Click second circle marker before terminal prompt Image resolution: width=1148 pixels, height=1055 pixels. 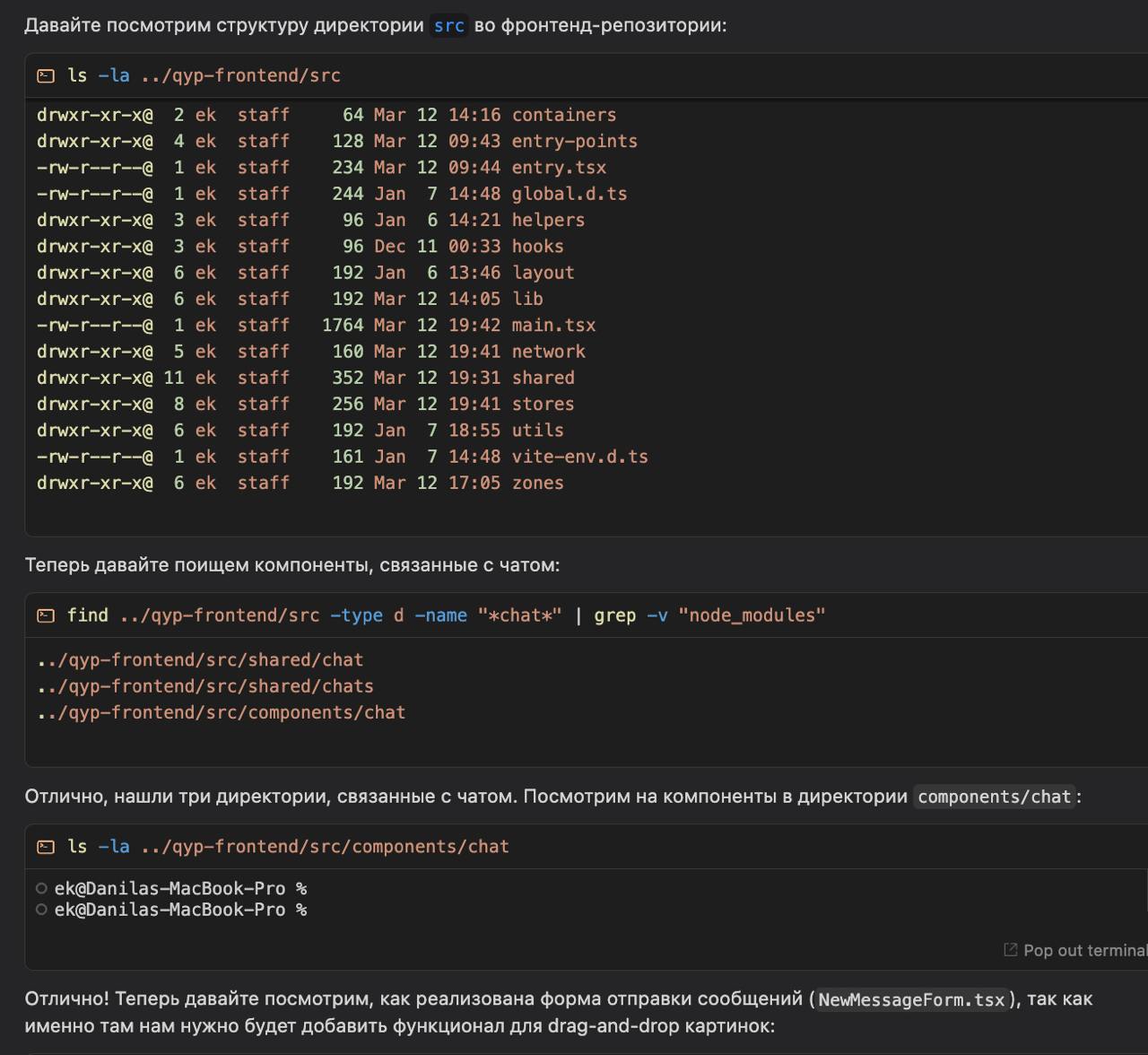point(41,910)
